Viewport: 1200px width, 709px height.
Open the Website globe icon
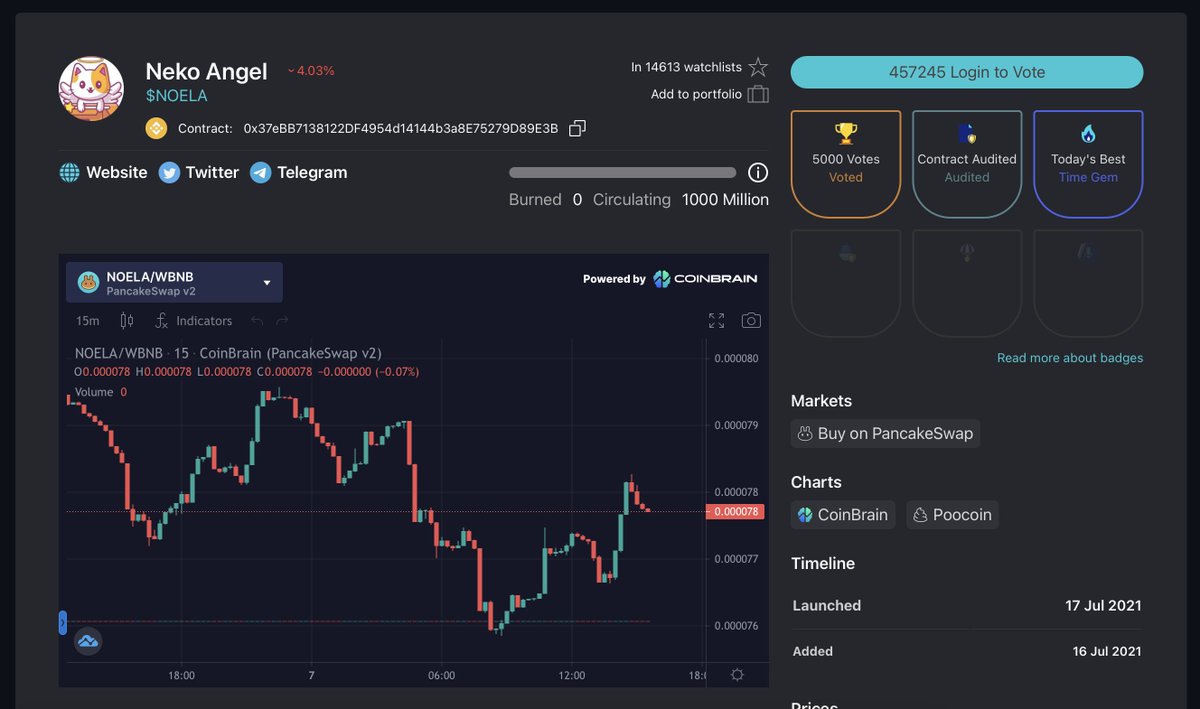[x=69, y=172]
